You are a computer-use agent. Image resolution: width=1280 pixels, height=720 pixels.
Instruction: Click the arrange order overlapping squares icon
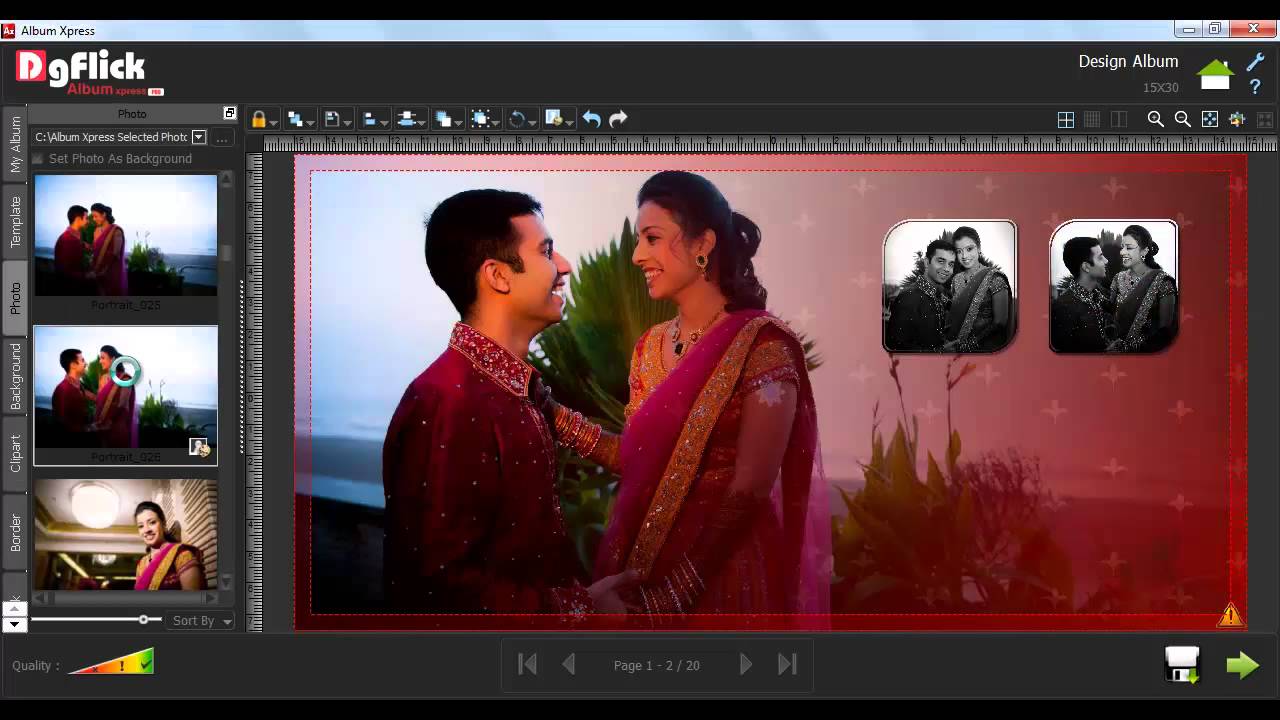[296, 119]
